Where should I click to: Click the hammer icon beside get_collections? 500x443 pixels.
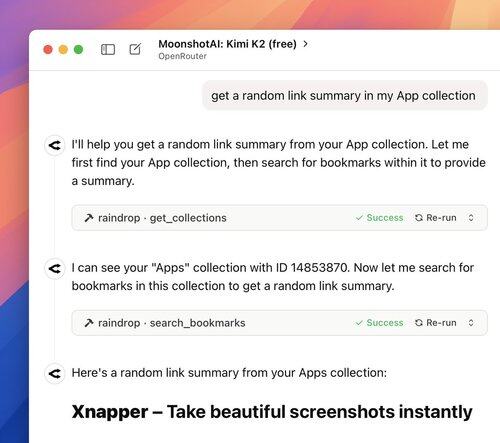tap(89, 218)
